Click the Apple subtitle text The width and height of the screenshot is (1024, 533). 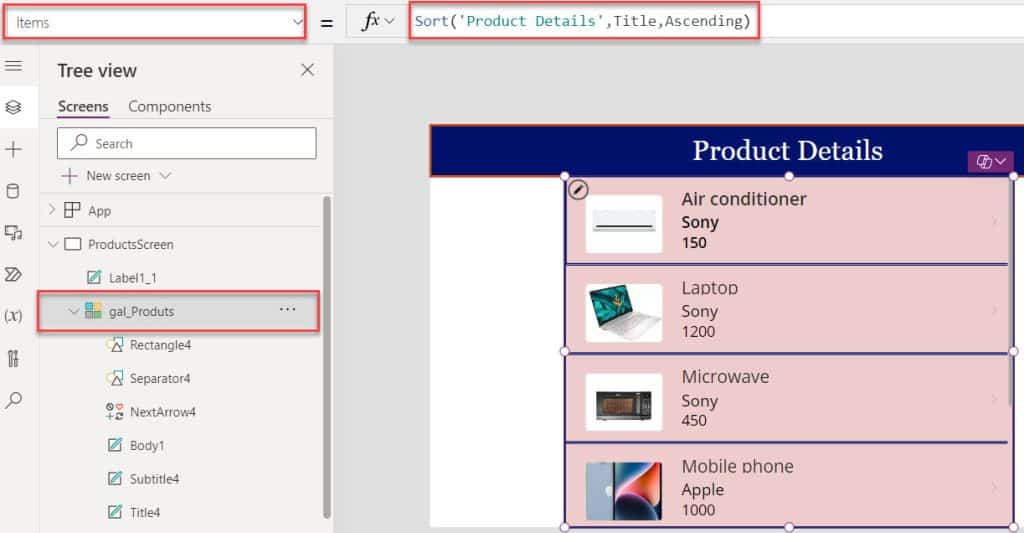(703, 490)
